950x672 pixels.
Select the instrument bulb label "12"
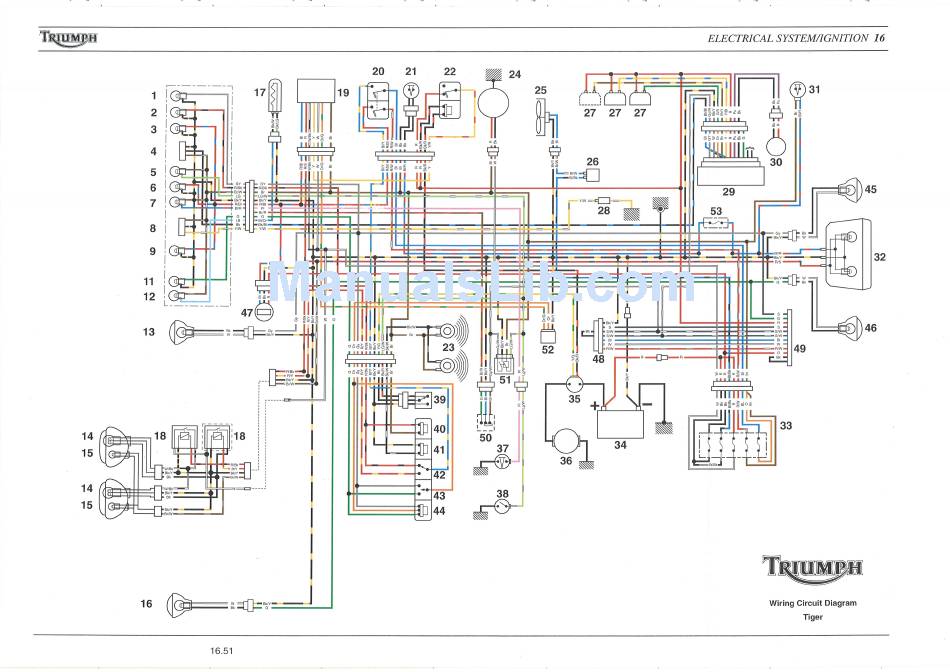(149, 296)
